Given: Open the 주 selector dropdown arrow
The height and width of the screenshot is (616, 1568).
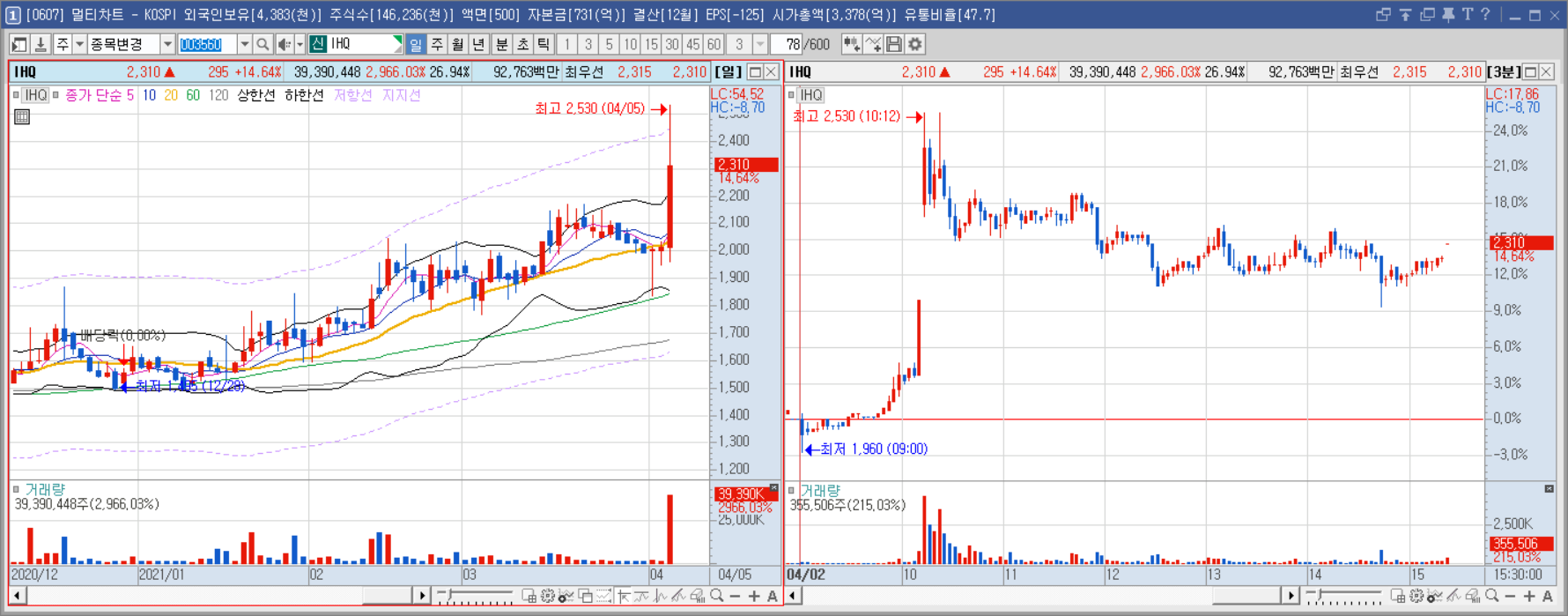Looking at the screenshot, I should point(79,44).
